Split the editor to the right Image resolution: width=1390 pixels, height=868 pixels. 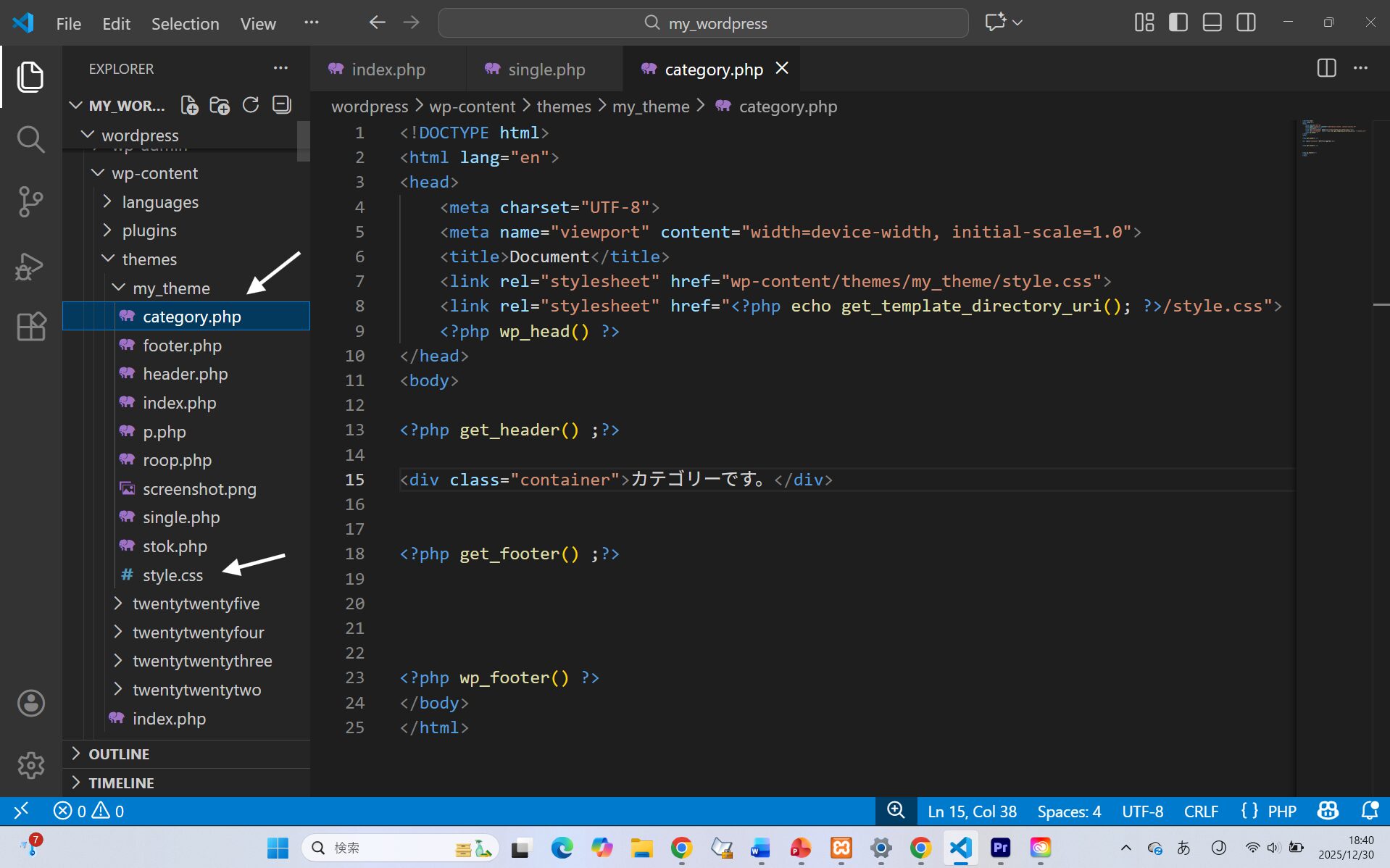point(1326,68)
